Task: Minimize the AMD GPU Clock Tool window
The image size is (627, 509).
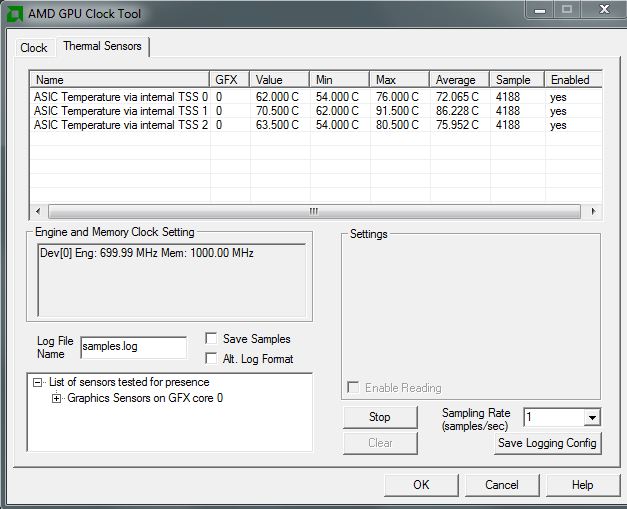Action: [x=539, y=10]
